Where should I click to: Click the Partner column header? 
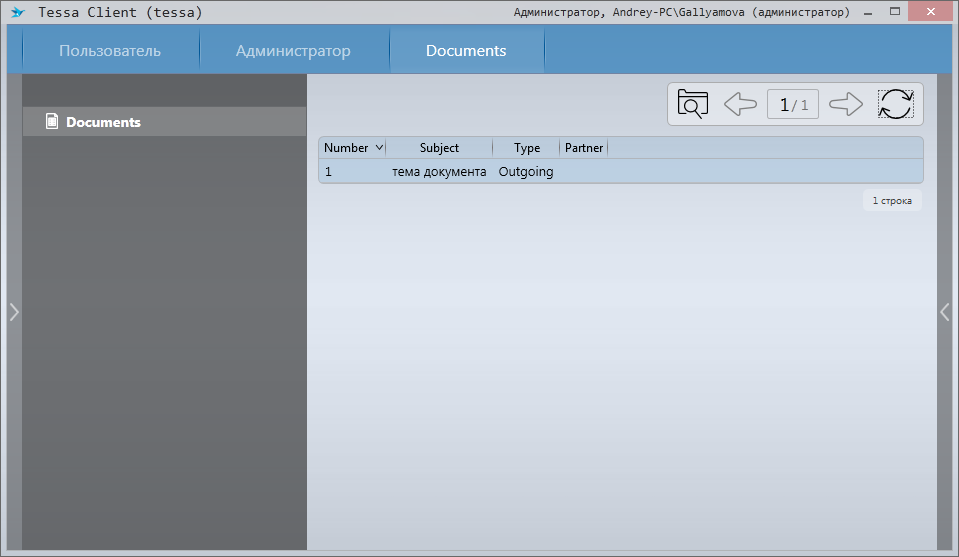click(x=584, y=148)
